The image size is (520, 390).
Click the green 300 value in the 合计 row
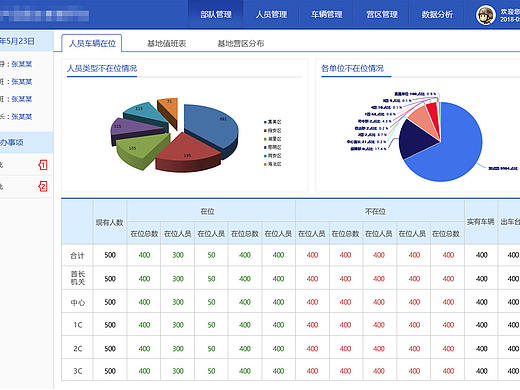pos(178,255)
